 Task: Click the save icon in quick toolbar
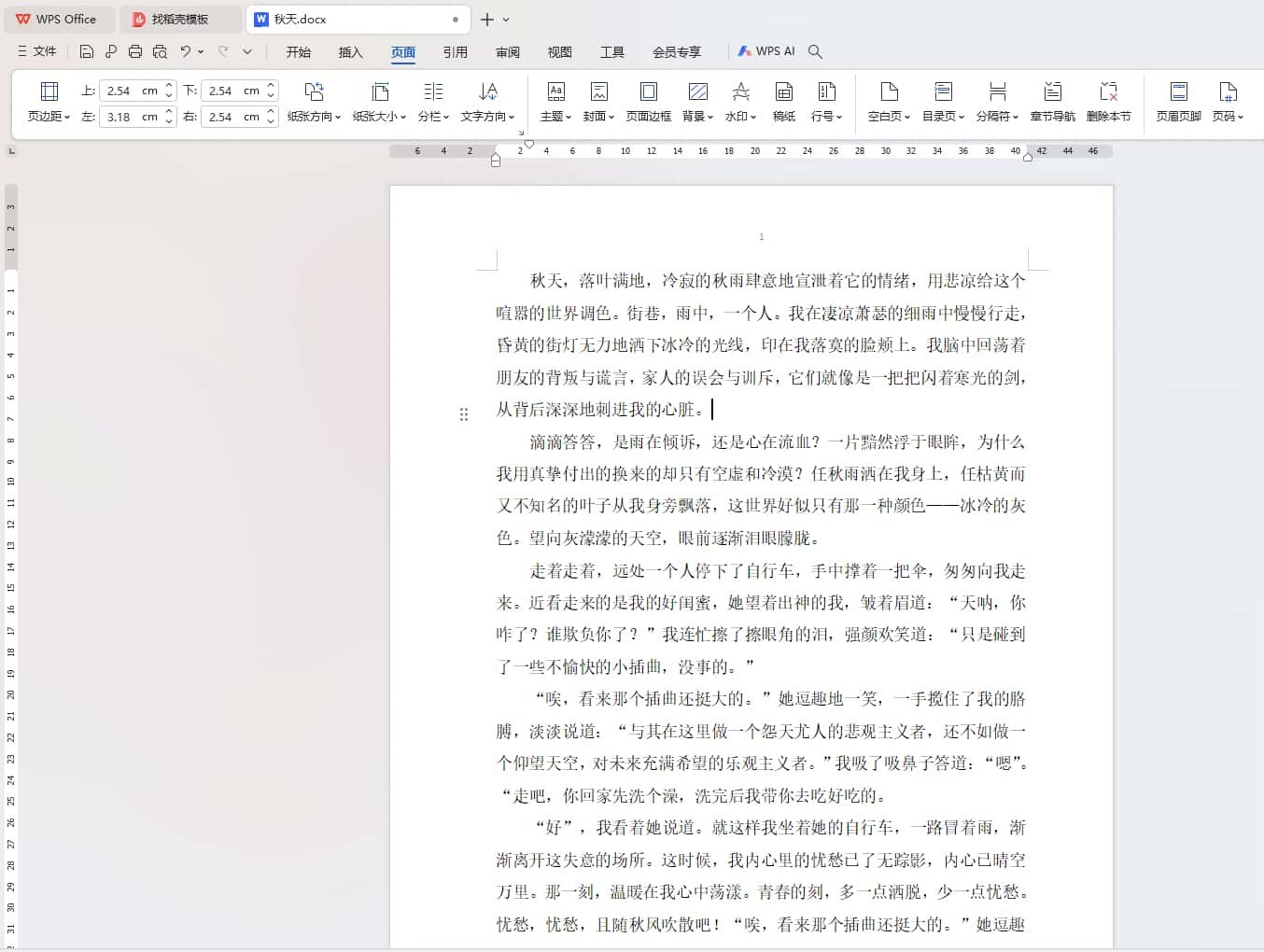pos(87,51)
